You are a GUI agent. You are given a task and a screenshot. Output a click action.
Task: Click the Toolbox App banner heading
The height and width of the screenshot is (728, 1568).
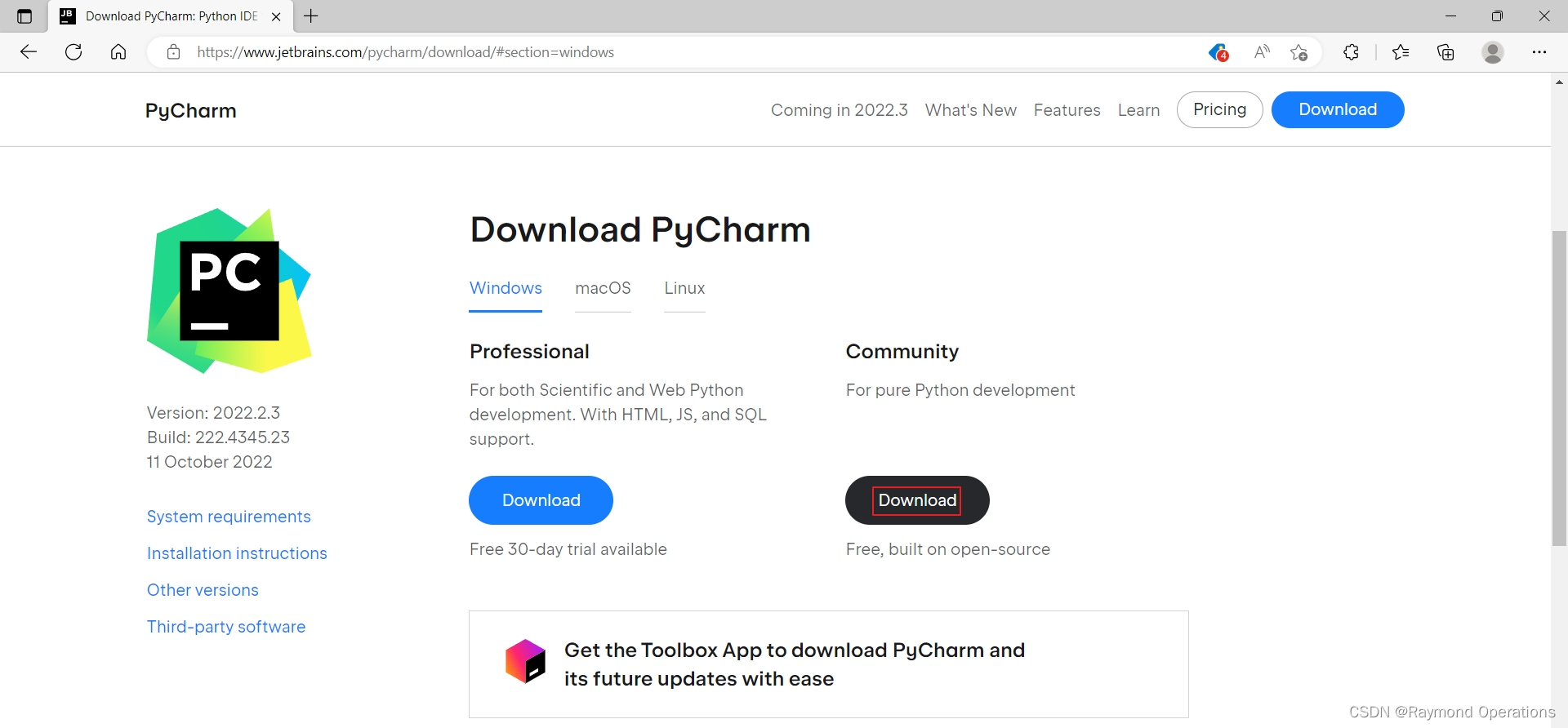point(795,664)
